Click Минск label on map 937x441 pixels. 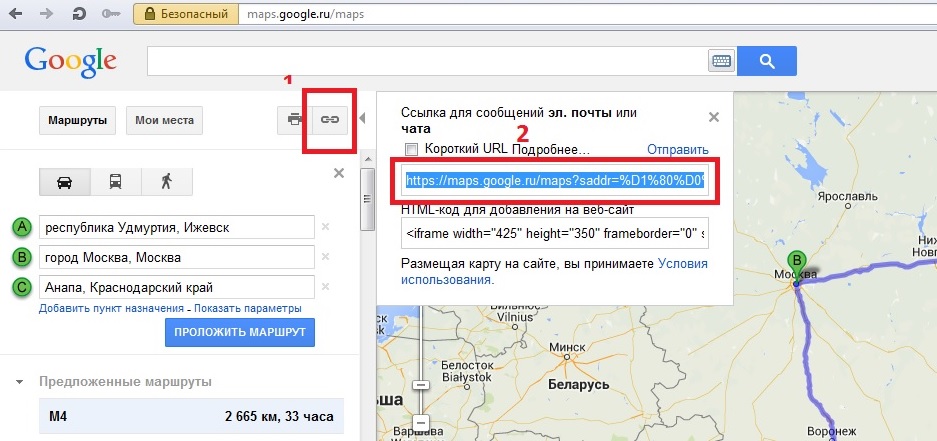pos(567,348)
